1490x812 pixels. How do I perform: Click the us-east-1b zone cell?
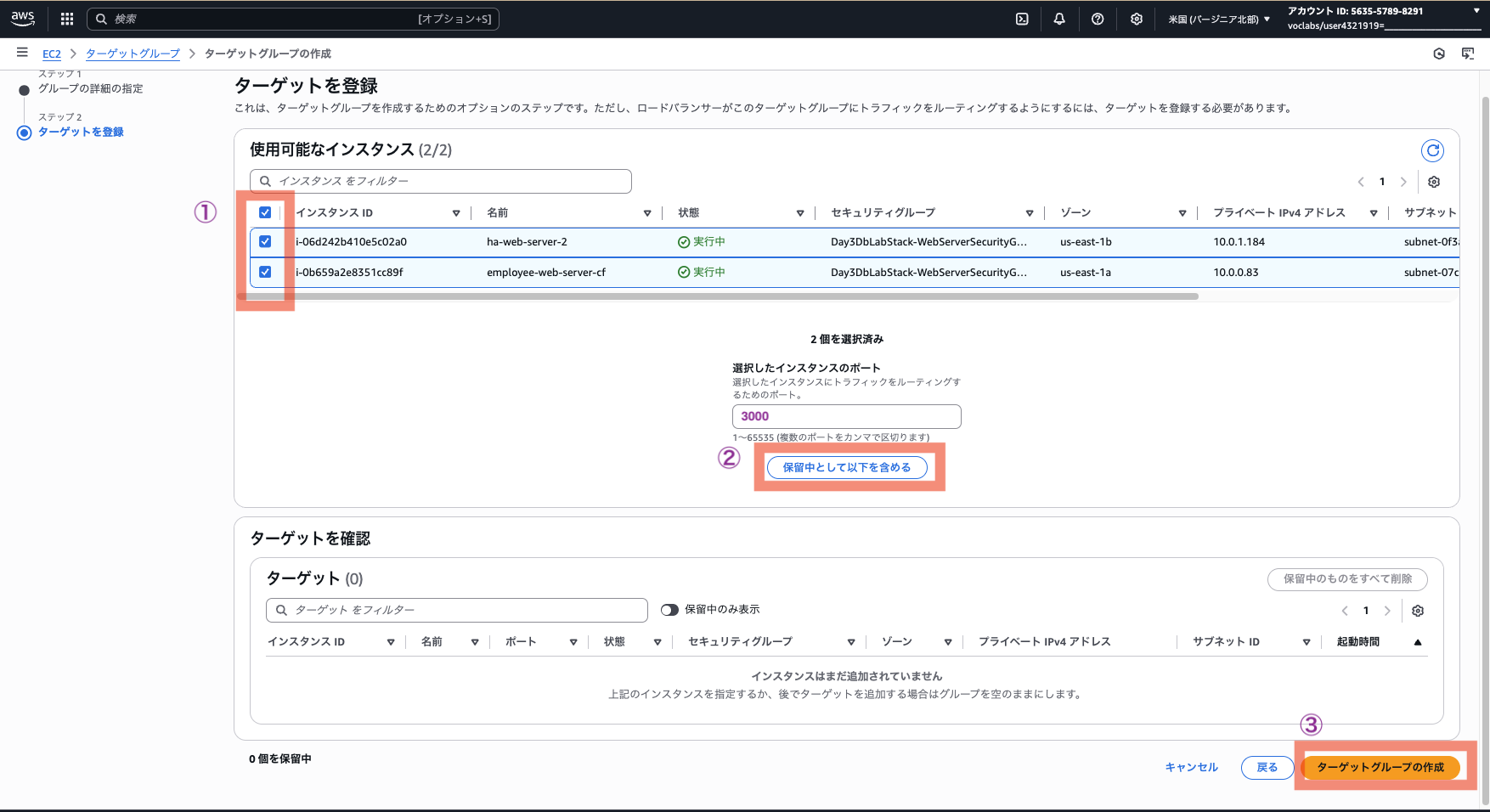pos(1086,242)
